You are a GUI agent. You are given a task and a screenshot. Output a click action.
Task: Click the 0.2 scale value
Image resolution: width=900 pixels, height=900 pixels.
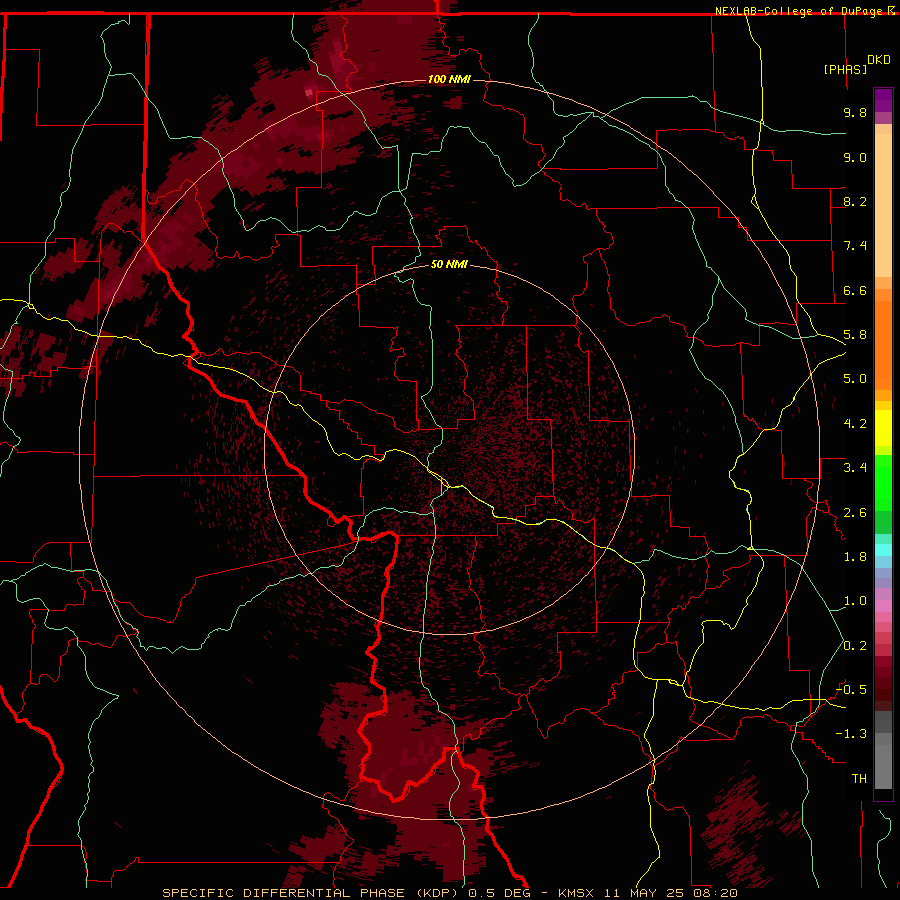(855, 646)
